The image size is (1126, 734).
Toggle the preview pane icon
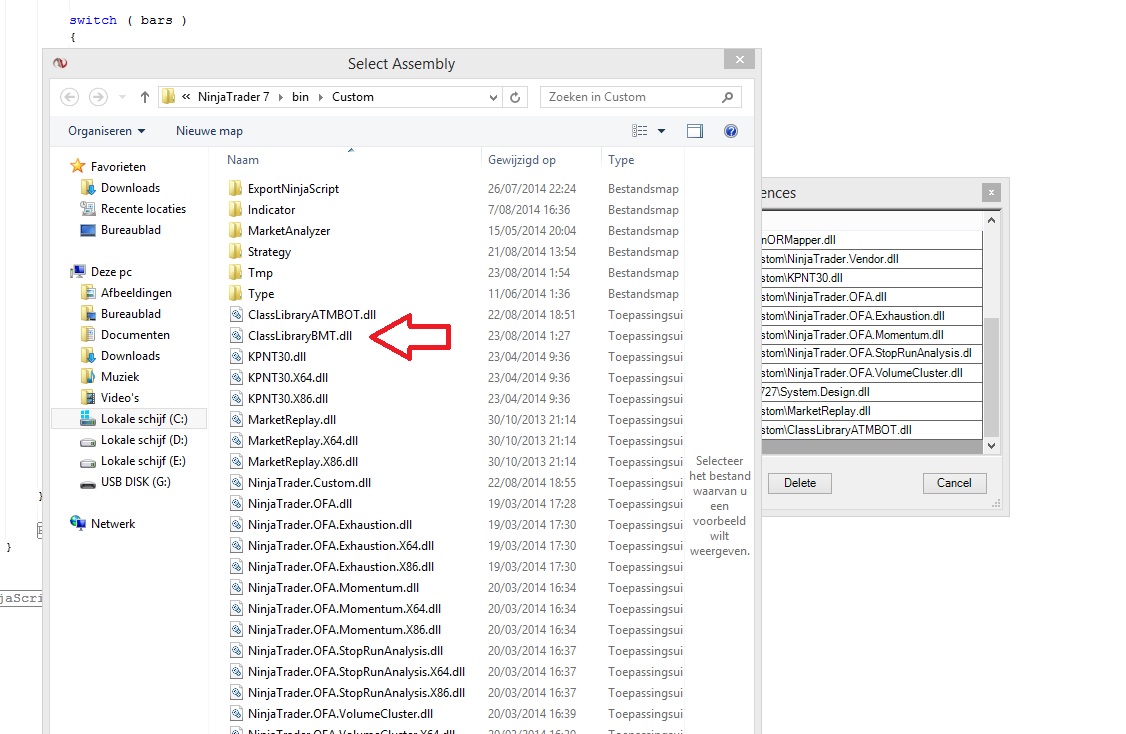point(694,131)
